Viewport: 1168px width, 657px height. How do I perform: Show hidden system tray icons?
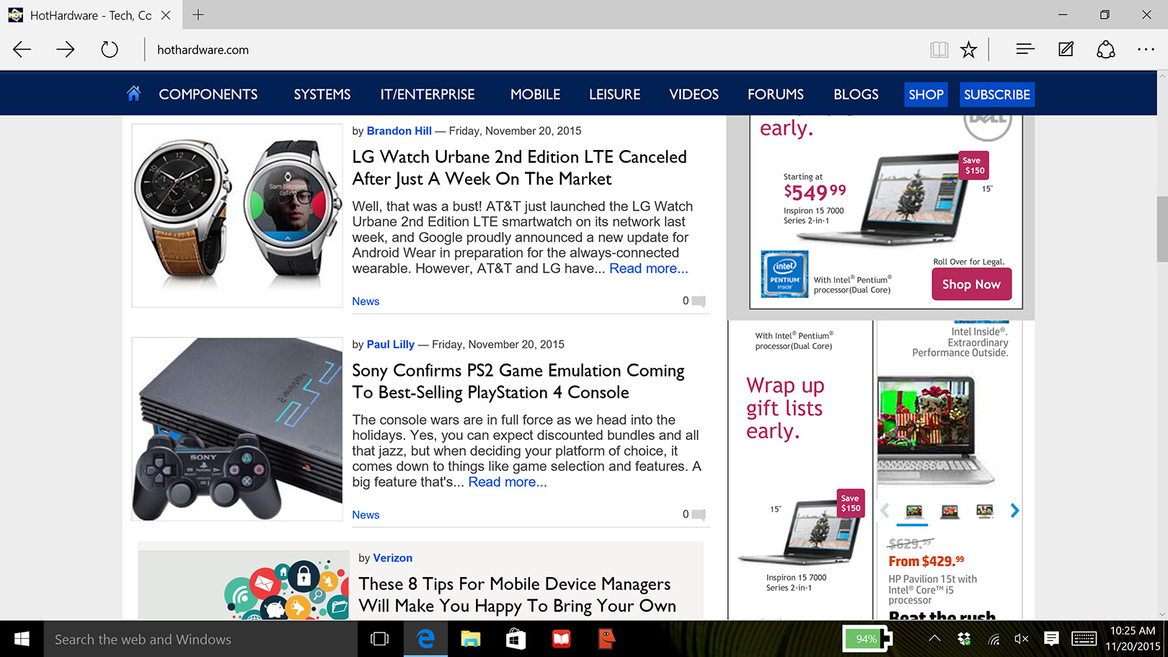[x=934, y=639]
